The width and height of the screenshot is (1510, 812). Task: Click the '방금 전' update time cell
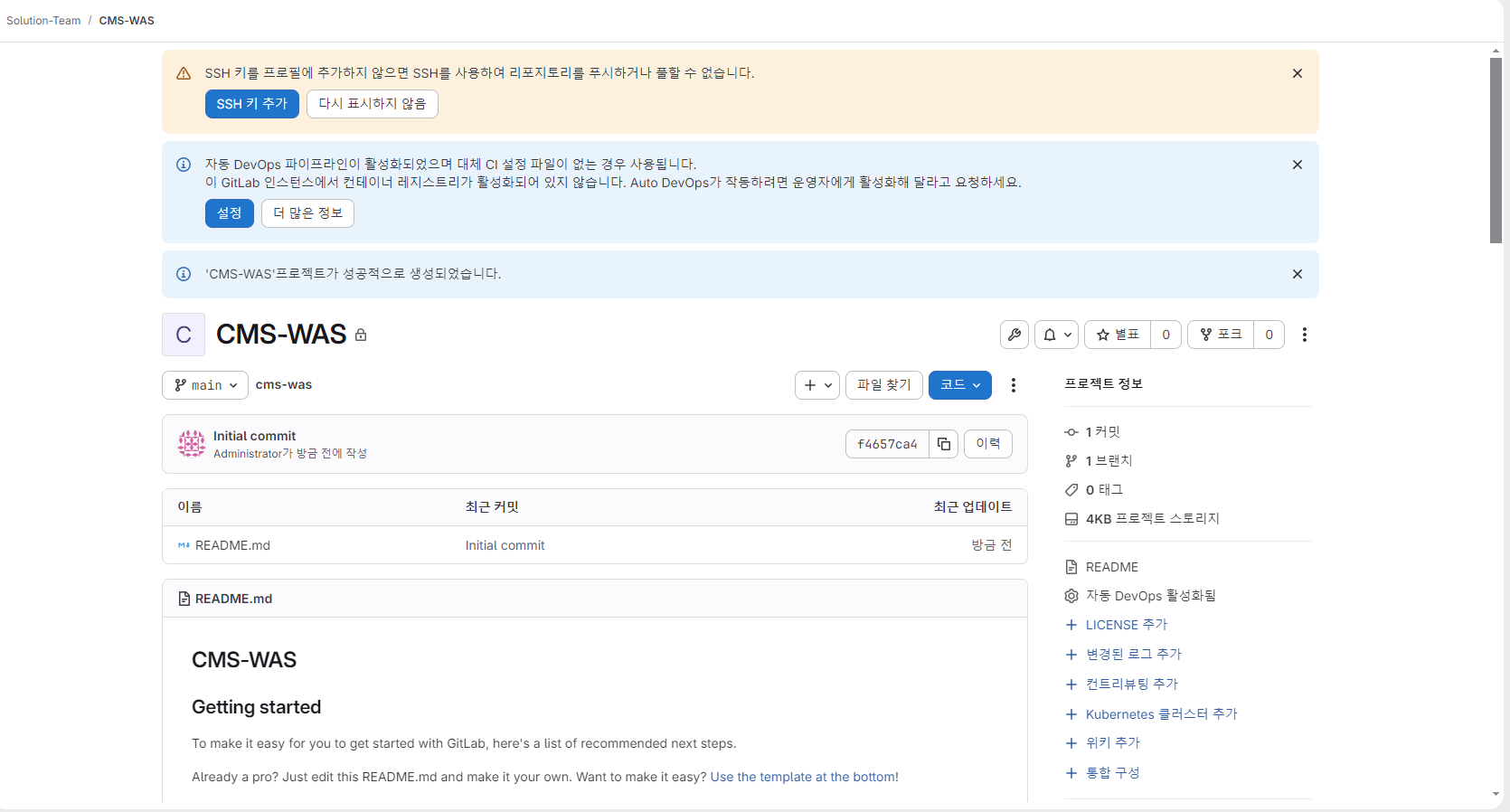point(992,545)
